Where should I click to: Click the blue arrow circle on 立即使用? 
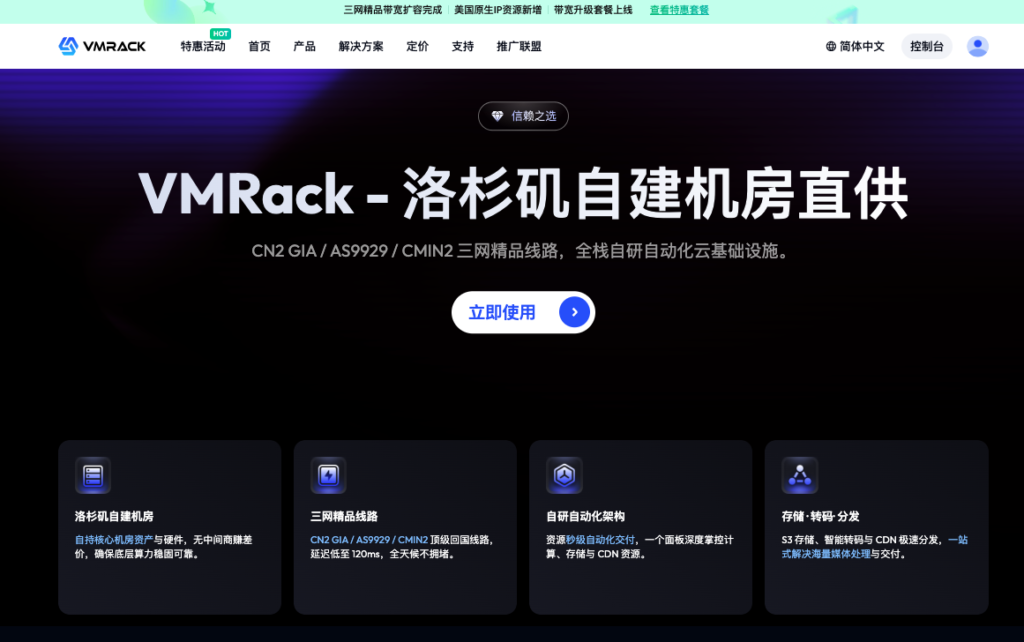click(x=574, y=312)
